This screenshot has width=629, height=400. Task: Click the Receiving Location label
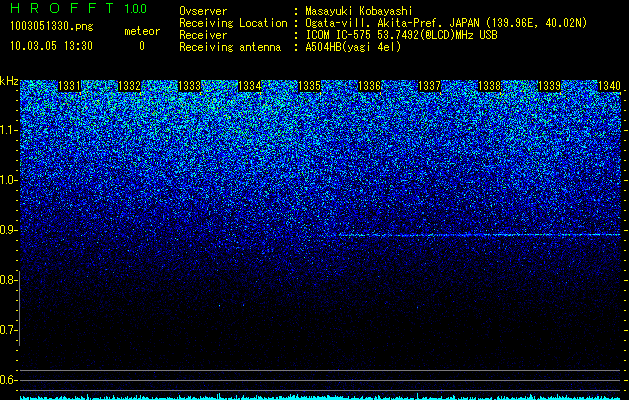pos(233,23)
